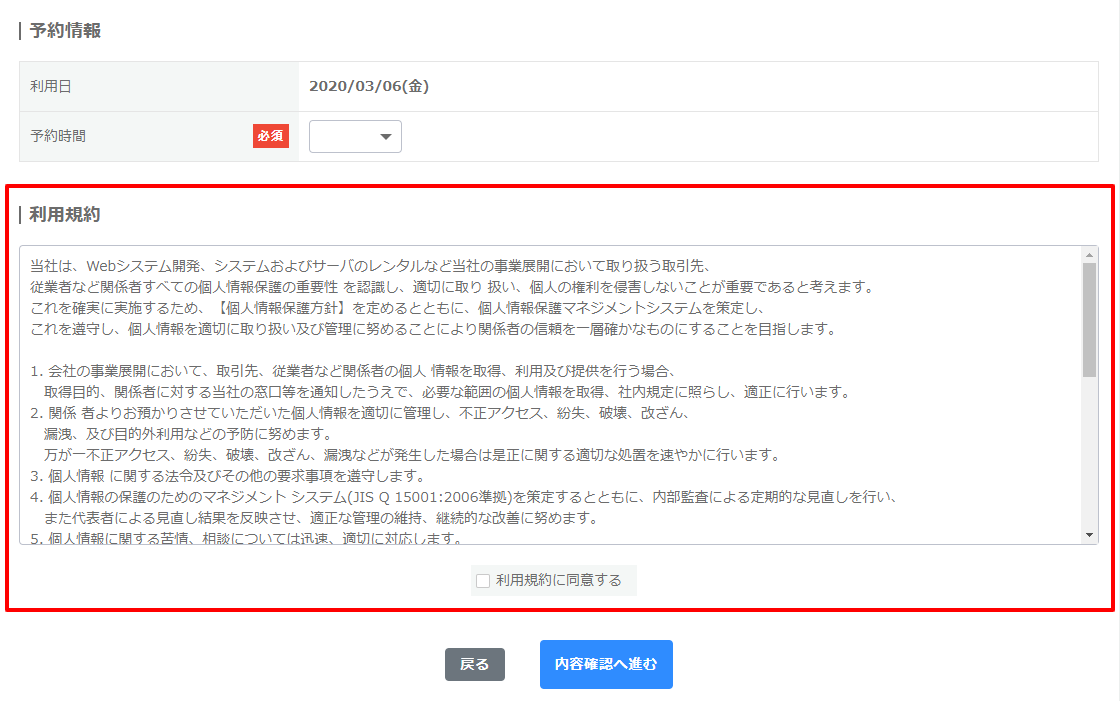The width and height of the screenshot is (1120, 701).
Task: Click the 予約時間 row label
Action: coord(58,136)
